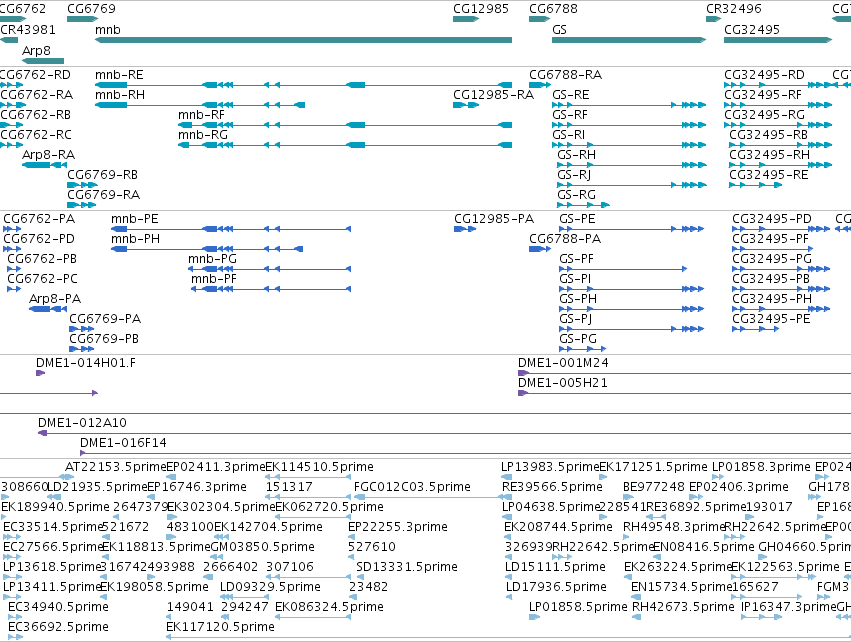Select the CR43981 gene label

point(28,30)
